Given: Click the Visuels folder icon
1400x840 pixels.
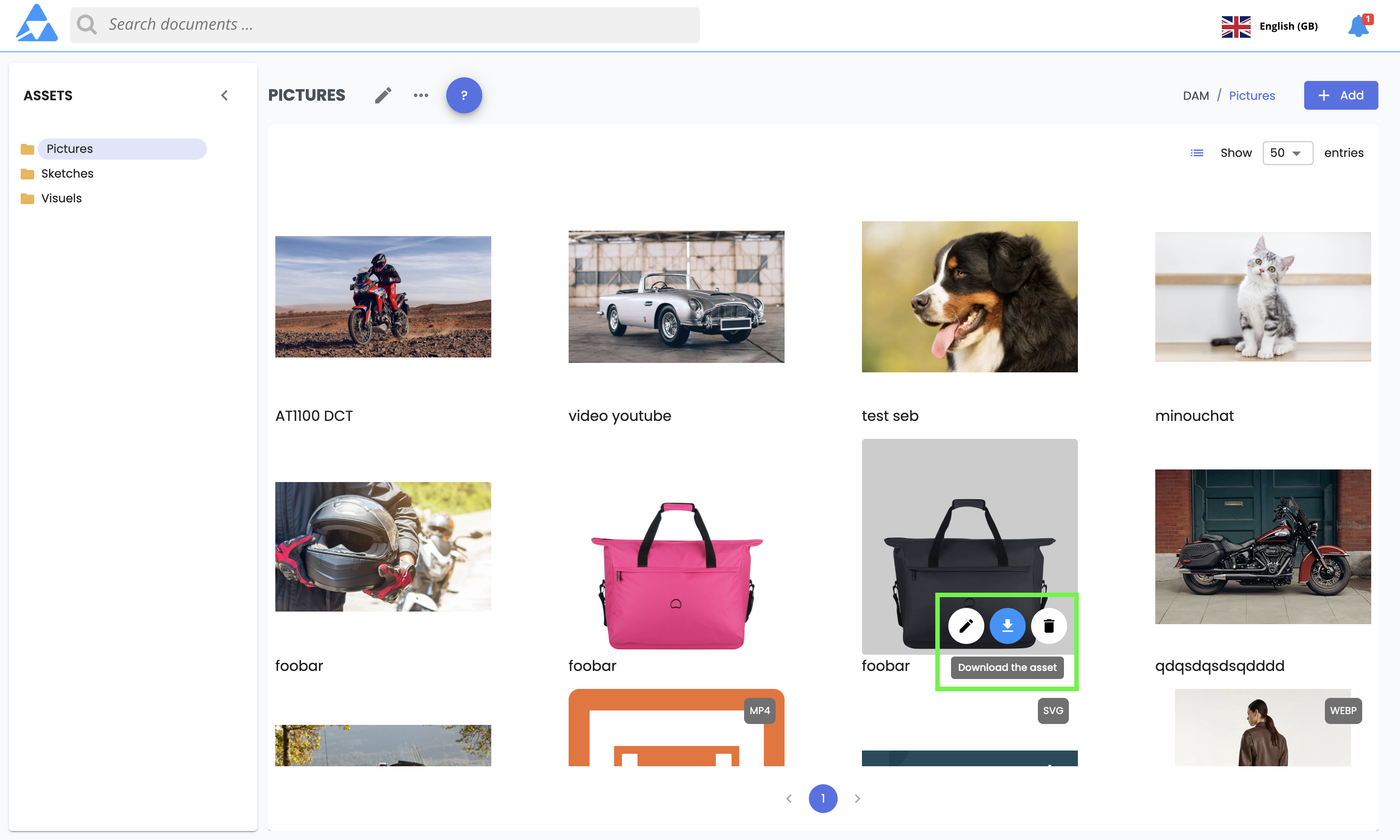Looking at the screenshot, I should [x=27, y=199].
